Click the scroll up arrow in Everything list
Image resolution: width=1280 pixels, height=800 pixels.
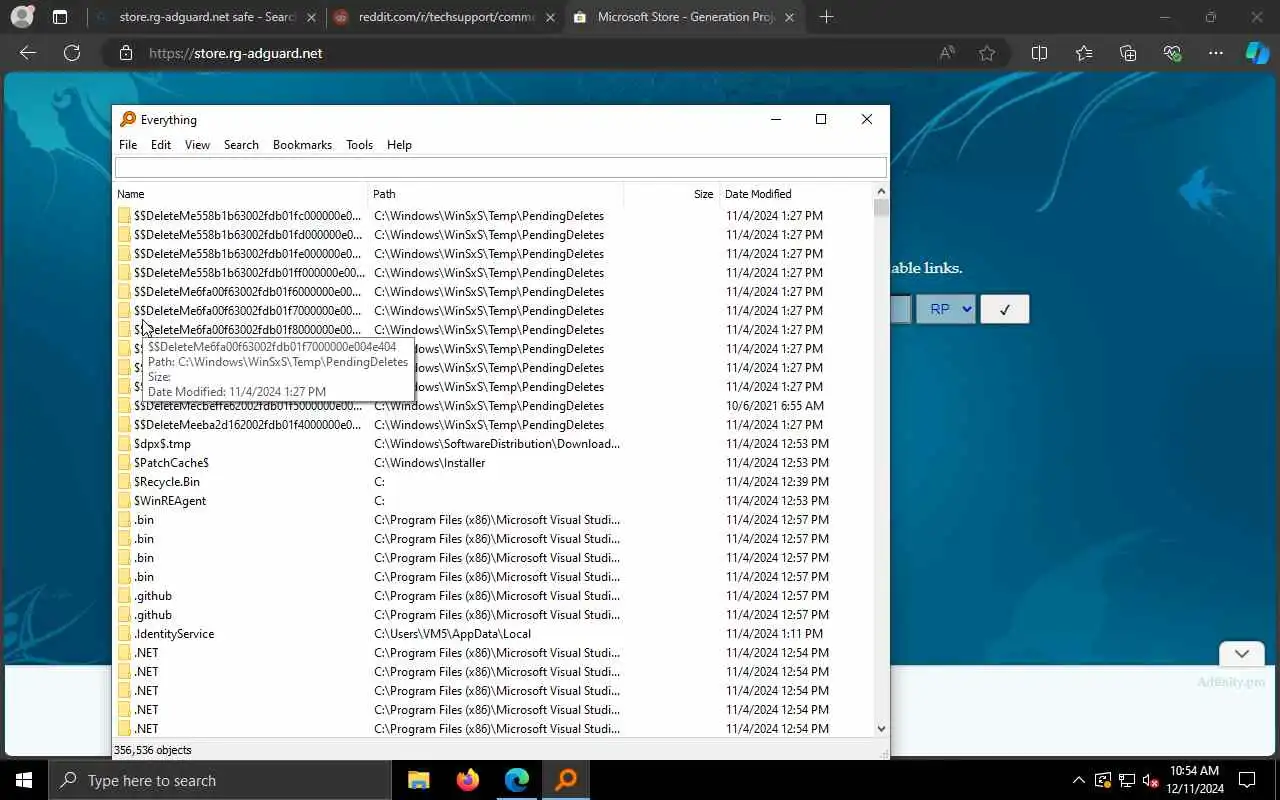coord(881,192)
